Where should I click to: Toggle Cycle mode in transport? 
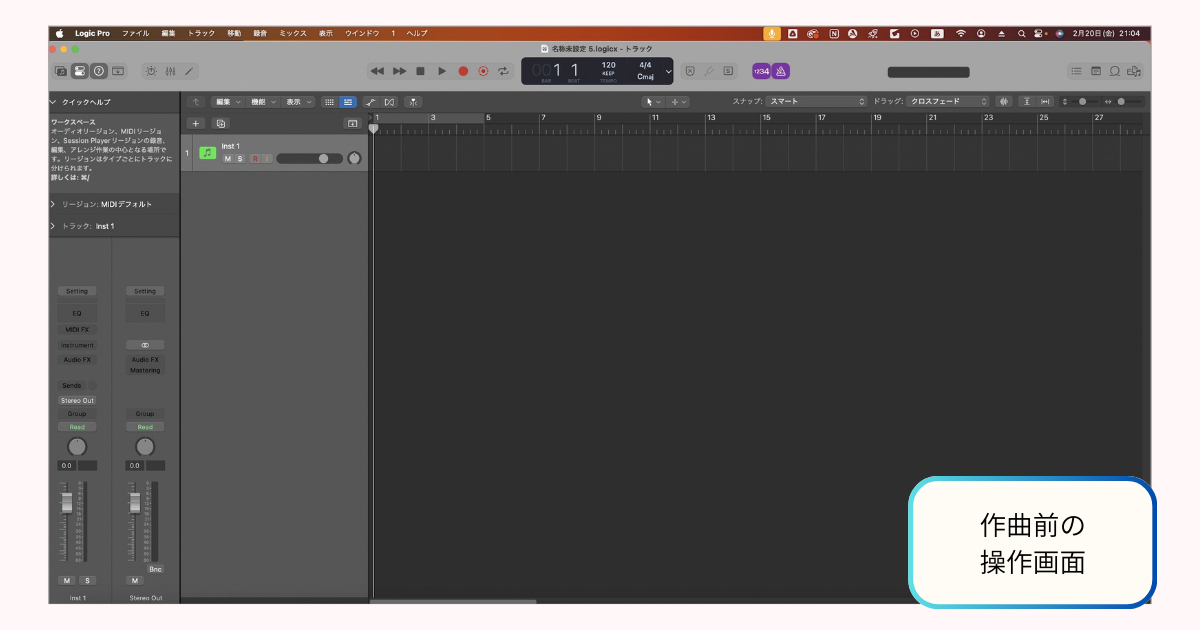[x=504, y=71]
